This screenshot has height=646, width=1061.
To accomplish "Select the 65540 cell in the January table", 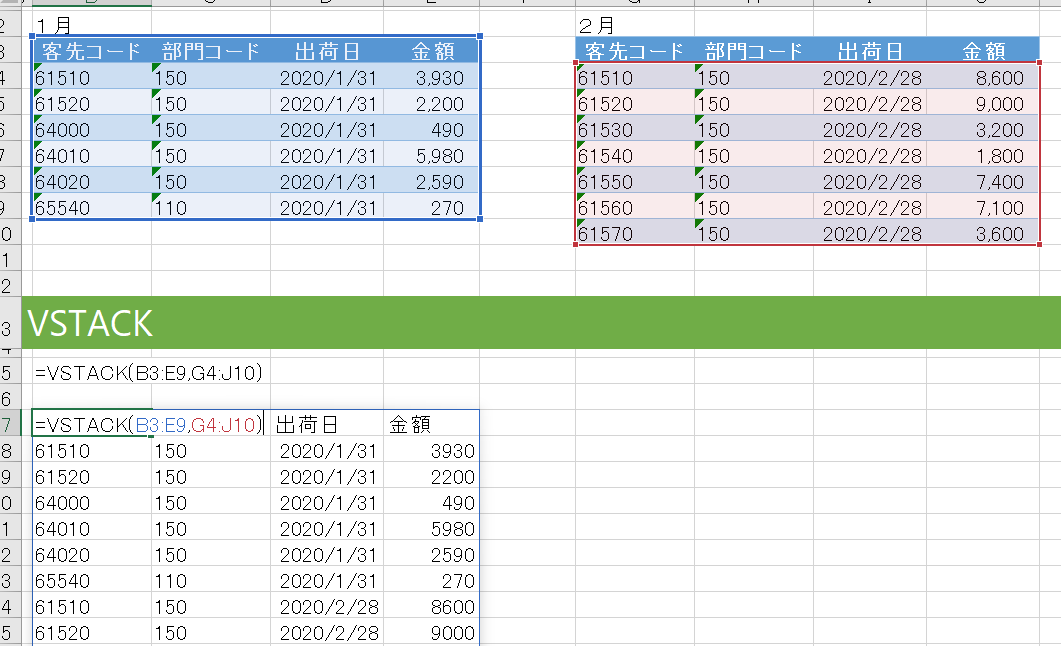I will (61, 208).
